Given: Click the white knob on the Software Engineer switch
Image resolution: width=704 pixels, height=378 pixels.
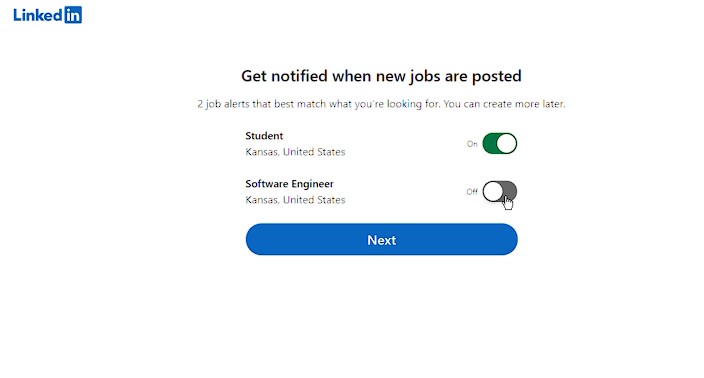Looking at the screenshot, I should 493,192.
